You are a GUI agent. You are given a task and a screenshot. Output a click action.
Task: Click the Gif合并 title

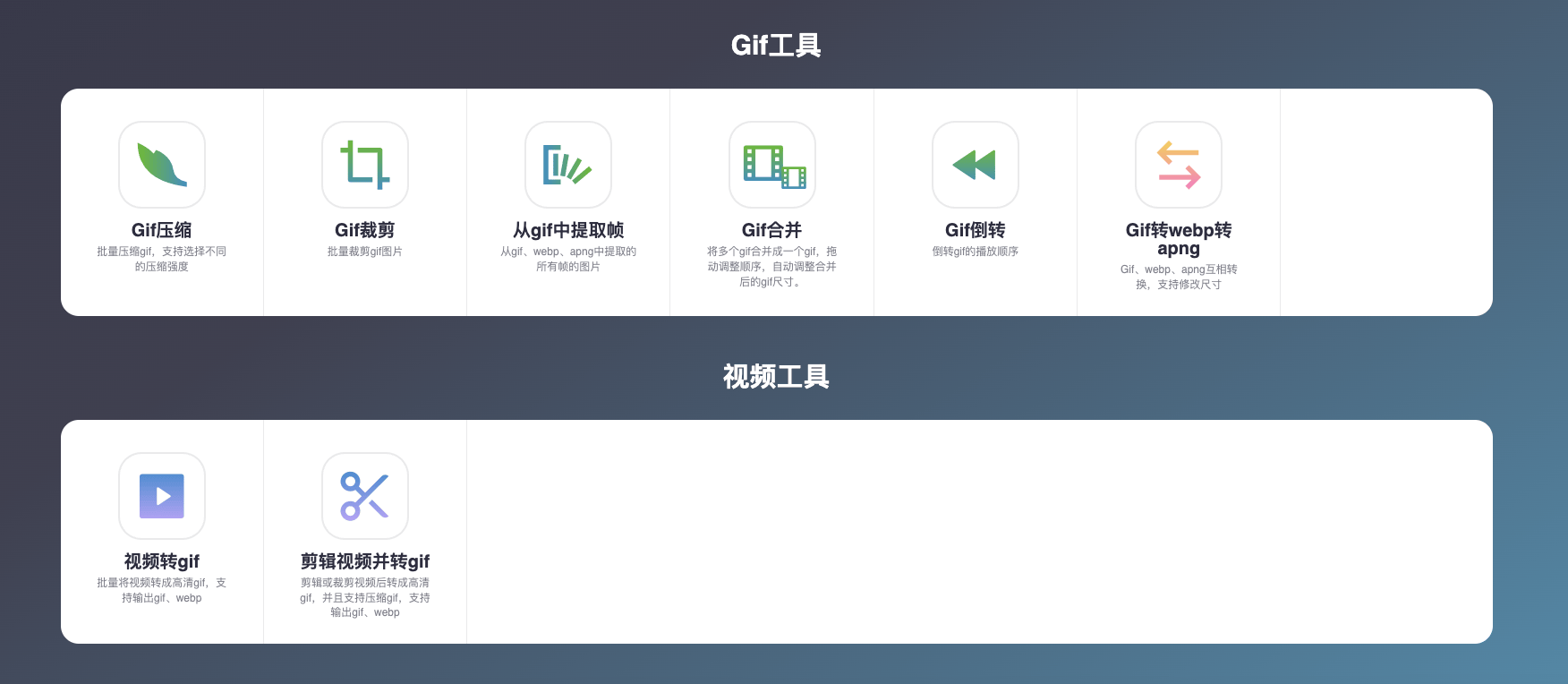pyautogui.click(x=772, y=230)
